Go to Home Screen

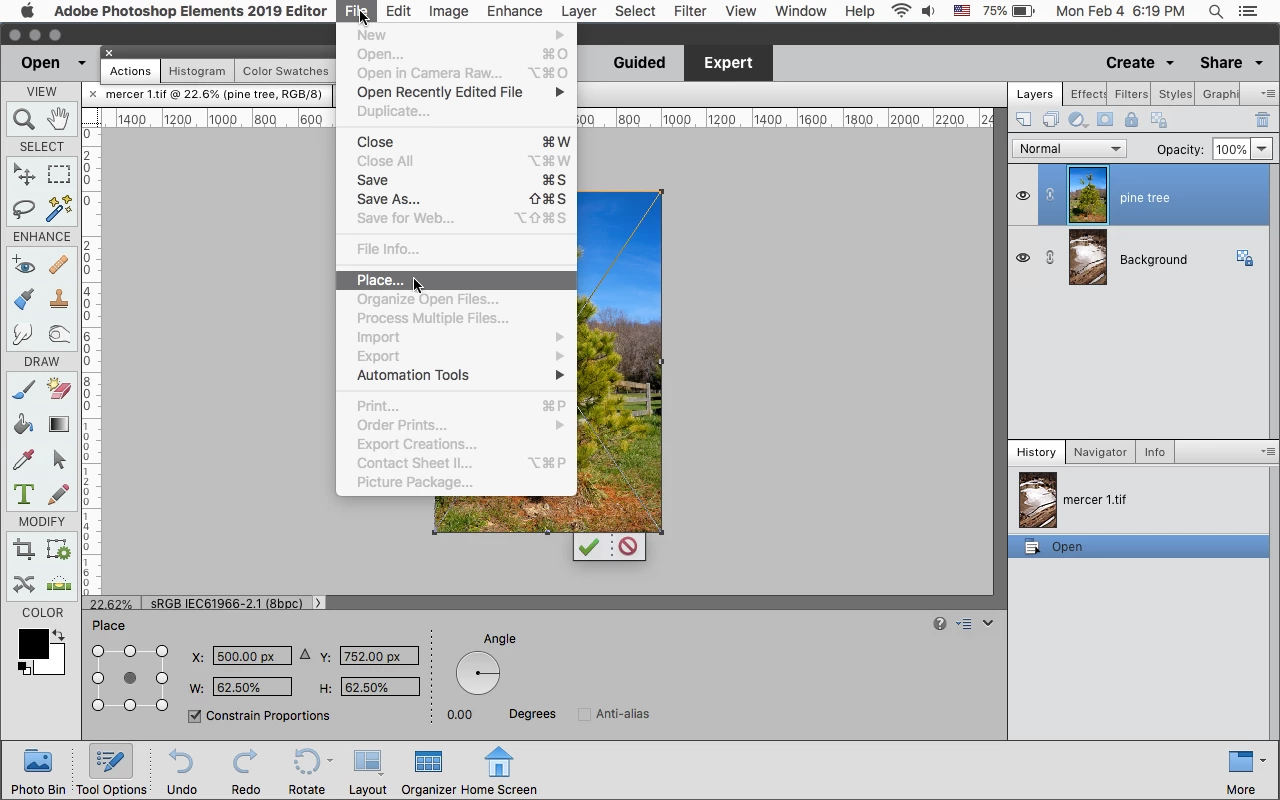tap(498, 771)
